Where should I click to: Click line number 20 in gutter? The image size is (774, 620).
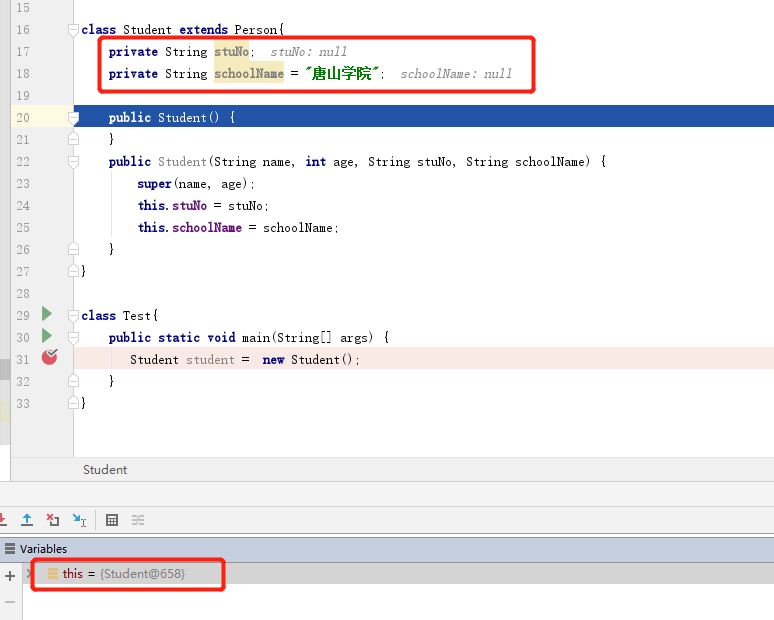(23, 117)
